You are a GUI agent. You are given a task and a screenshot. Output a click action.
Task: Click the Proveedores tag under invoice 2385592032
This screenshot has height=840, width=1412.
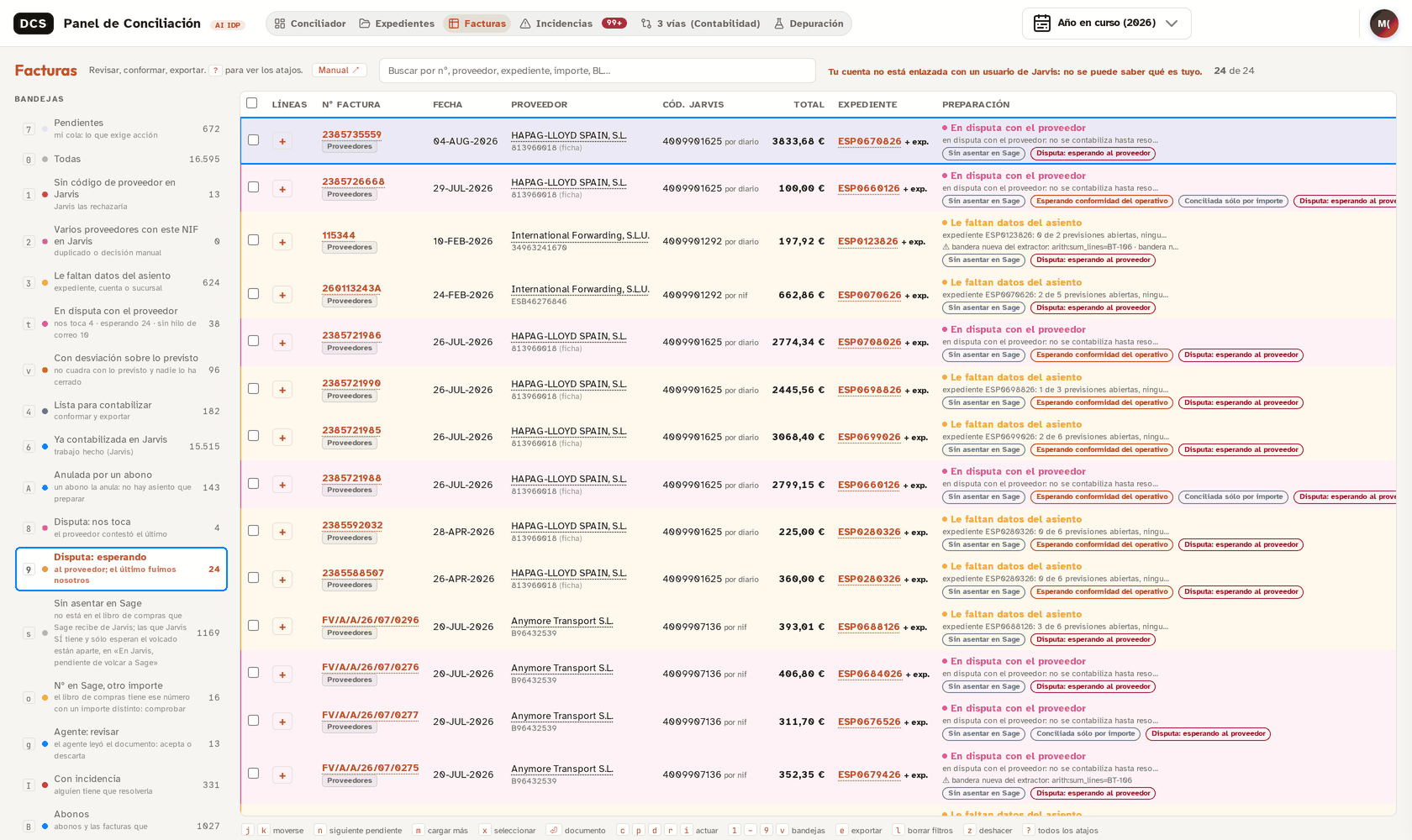point(350,538)
